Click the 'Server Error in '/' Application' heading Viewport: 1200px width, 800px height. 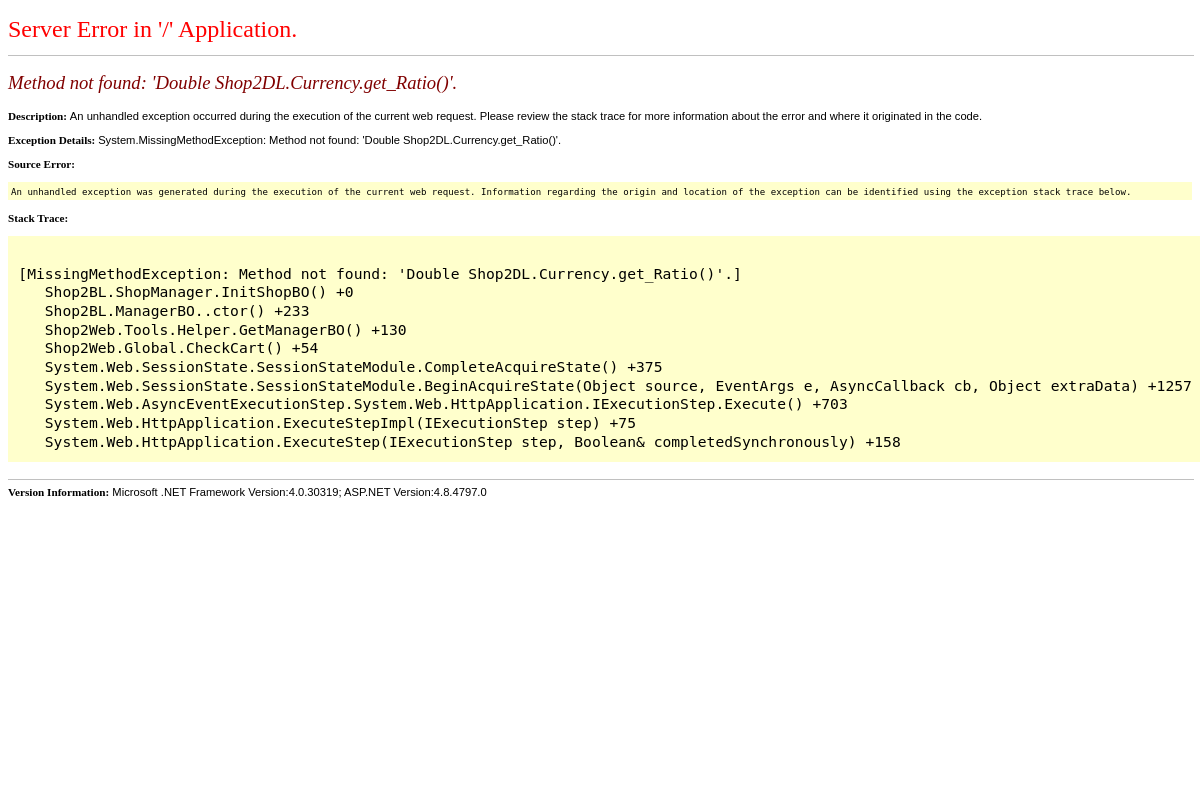click(152, 30)
